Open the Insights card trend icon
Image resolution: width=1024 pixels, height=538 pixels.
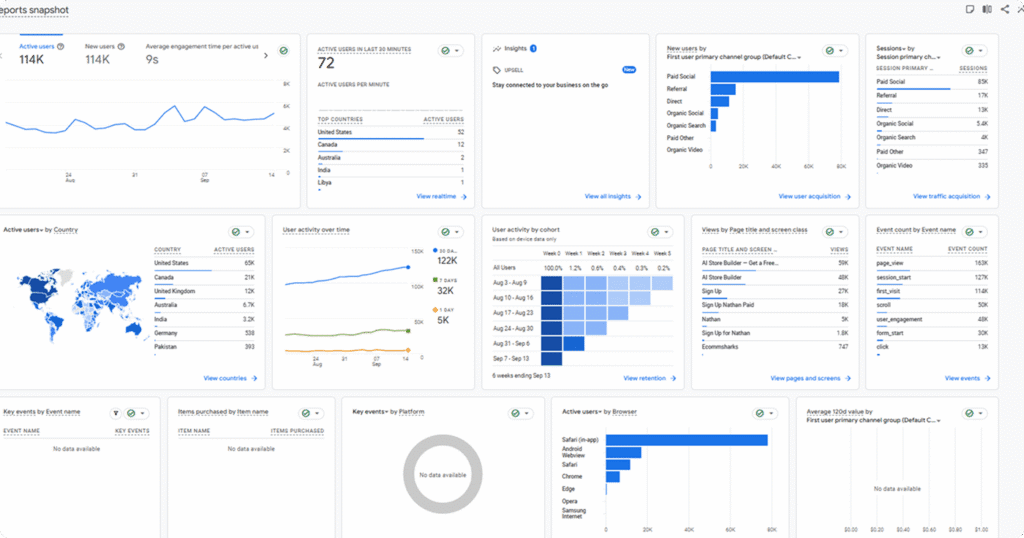[x=496, y=47]
